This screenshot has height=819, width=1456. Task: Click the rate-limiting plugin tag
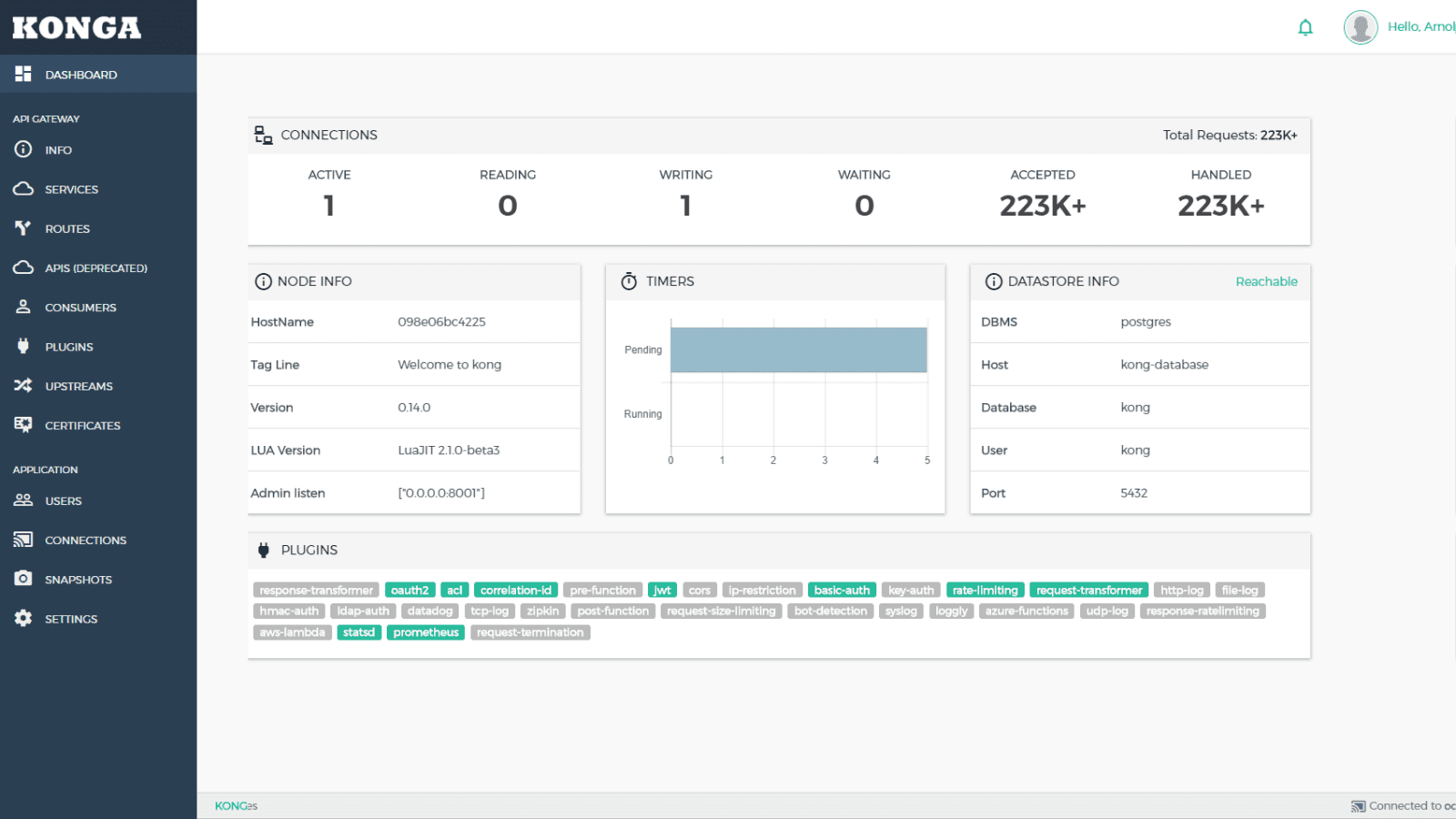tap(986, 590)
